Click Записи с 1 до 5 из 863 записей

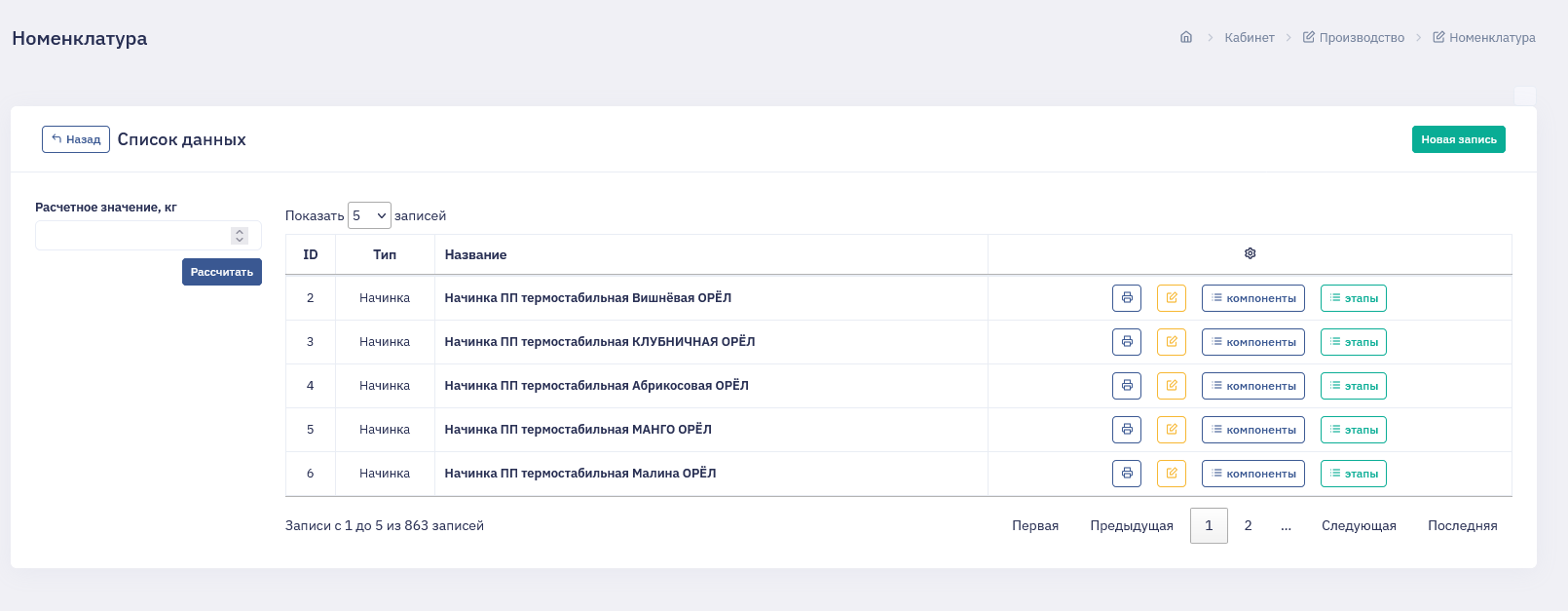pos(385,525)
